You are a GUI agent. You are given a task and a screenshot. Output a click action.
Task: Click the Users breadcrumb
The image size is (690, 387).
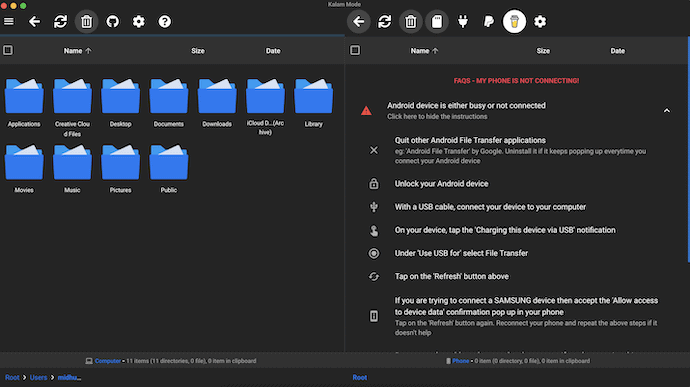(x=38, y=377)
